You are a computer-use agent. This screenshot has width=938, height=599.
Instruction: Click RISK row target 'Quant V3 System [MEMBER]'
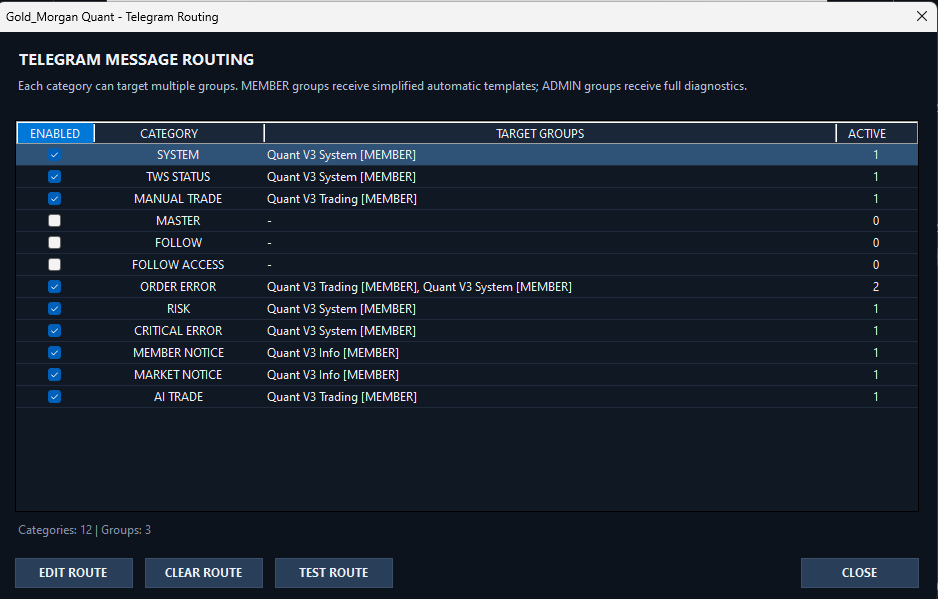(x=341, y=309)
